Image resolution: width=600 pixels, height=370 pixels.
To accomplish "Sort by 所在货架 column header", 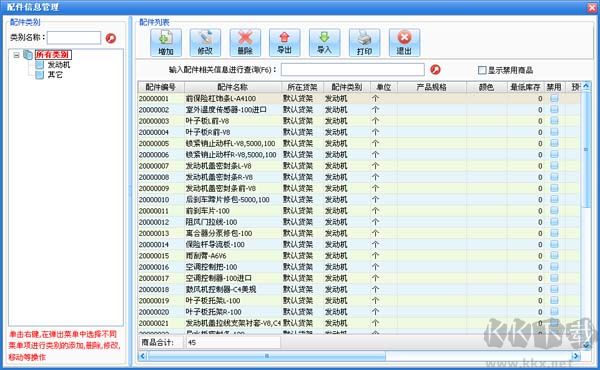I will click(302, 87).
